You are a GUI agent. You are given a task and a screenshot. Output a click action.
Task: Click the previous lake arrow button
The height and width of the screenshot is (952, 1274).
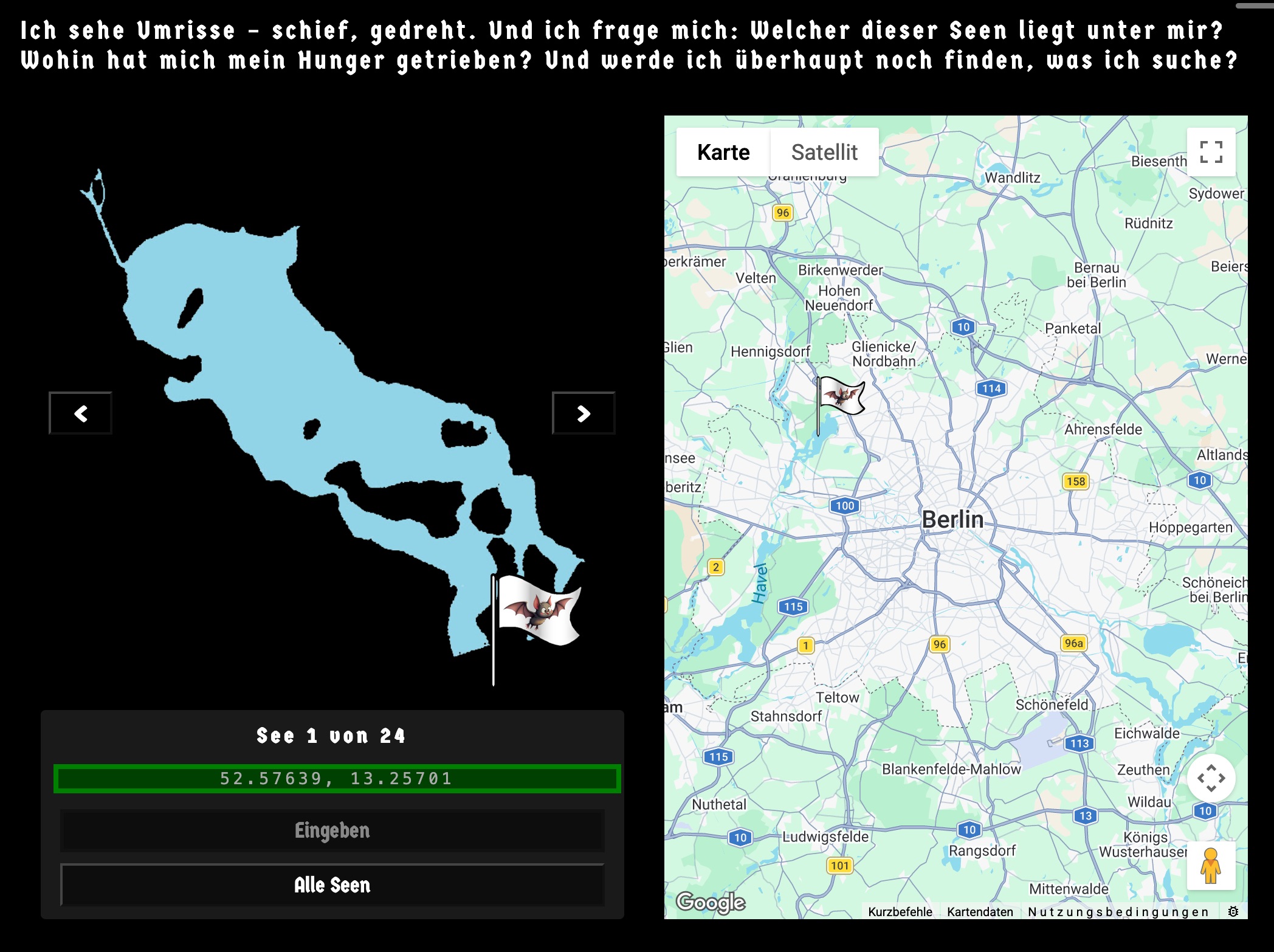click(80, 413)
